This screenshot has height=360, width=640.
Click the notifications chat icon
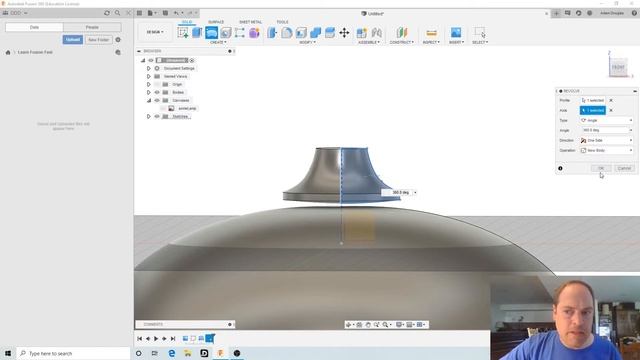[567, 13]
